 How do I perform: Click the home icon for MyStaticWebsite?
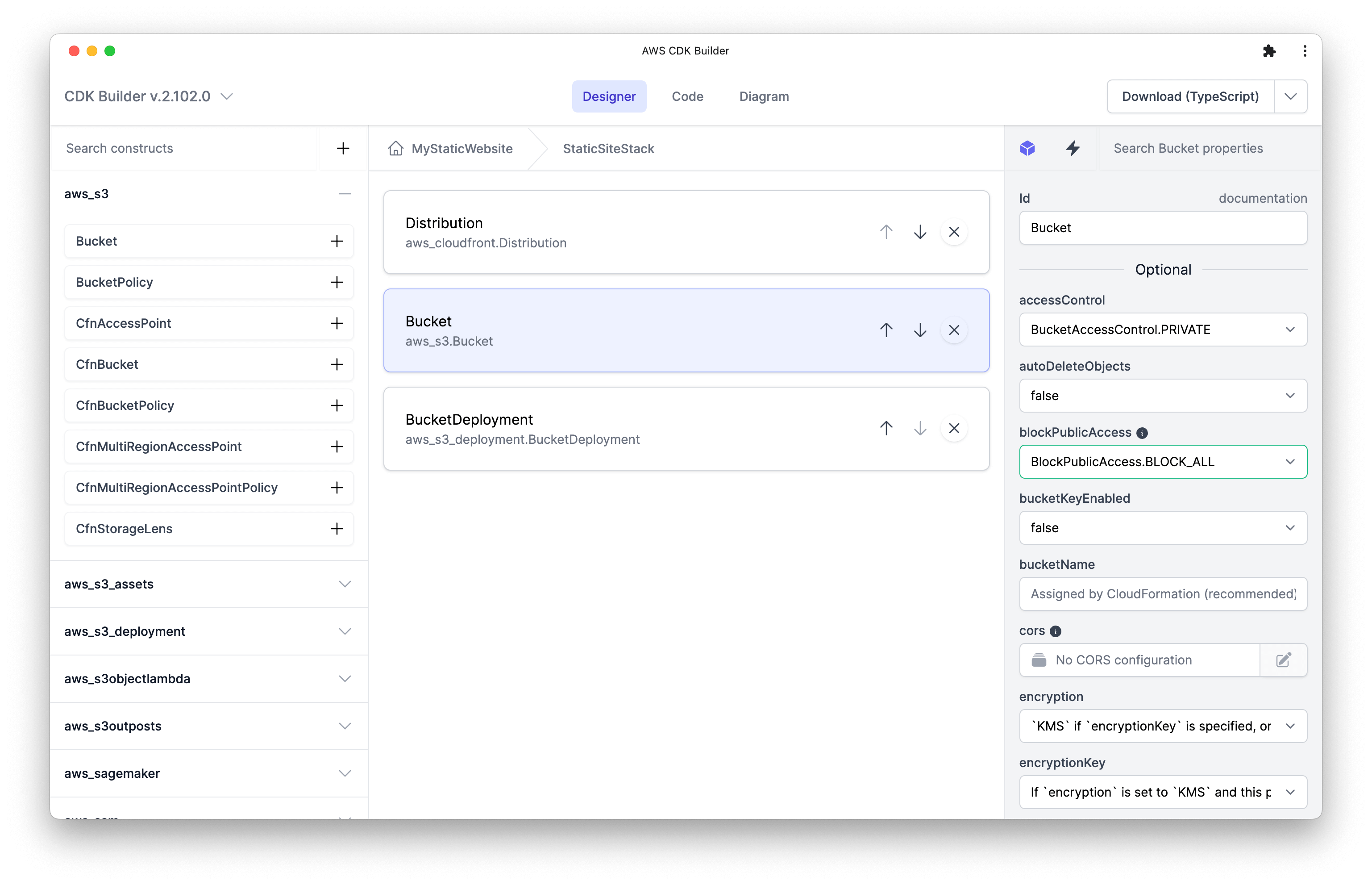tap(396, 148)
